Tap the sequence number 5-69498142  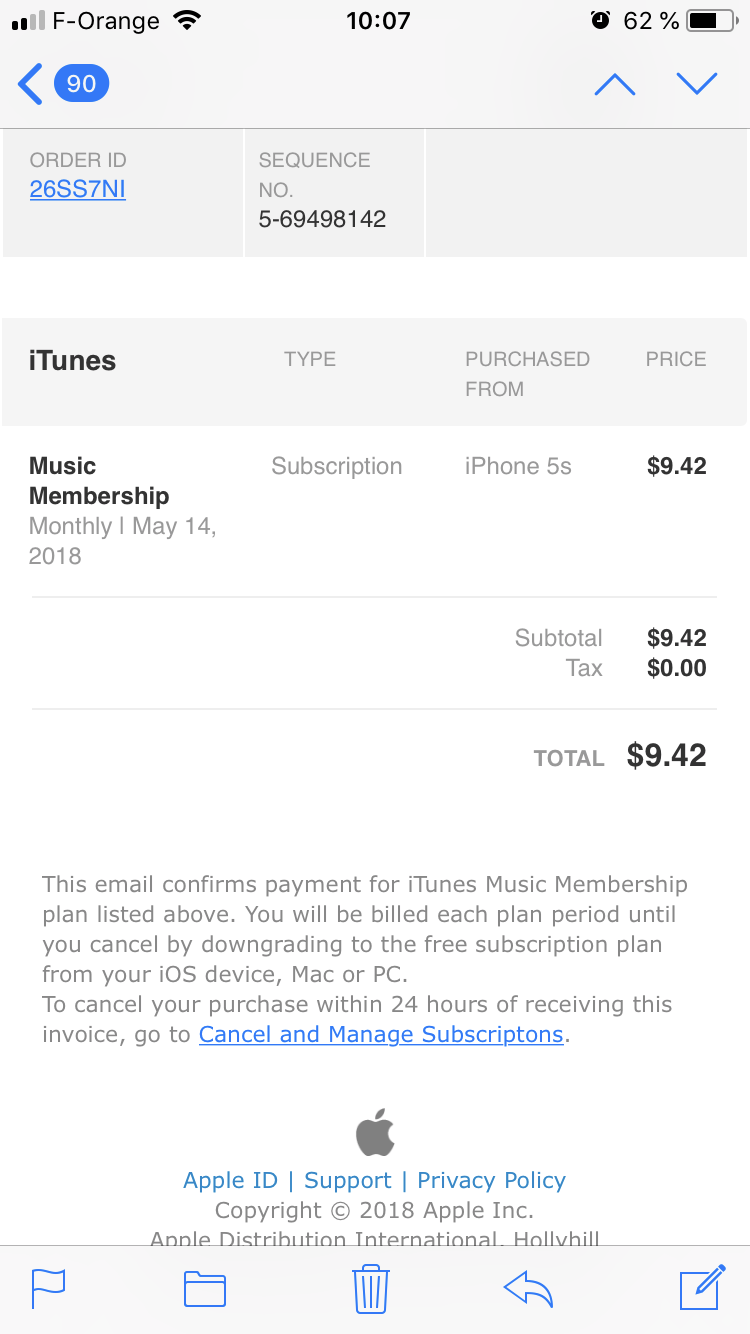coord(322,219)
